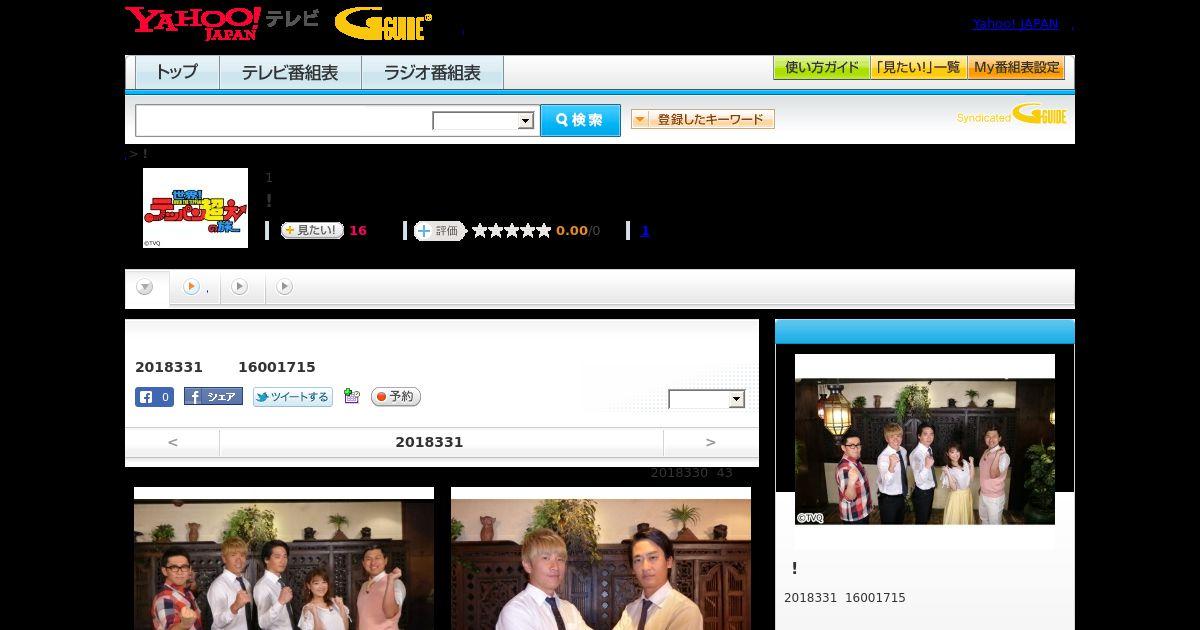Select the fifth rating star
The width and height of the screenshot is (1200, 630).
(x=544, y=231)
